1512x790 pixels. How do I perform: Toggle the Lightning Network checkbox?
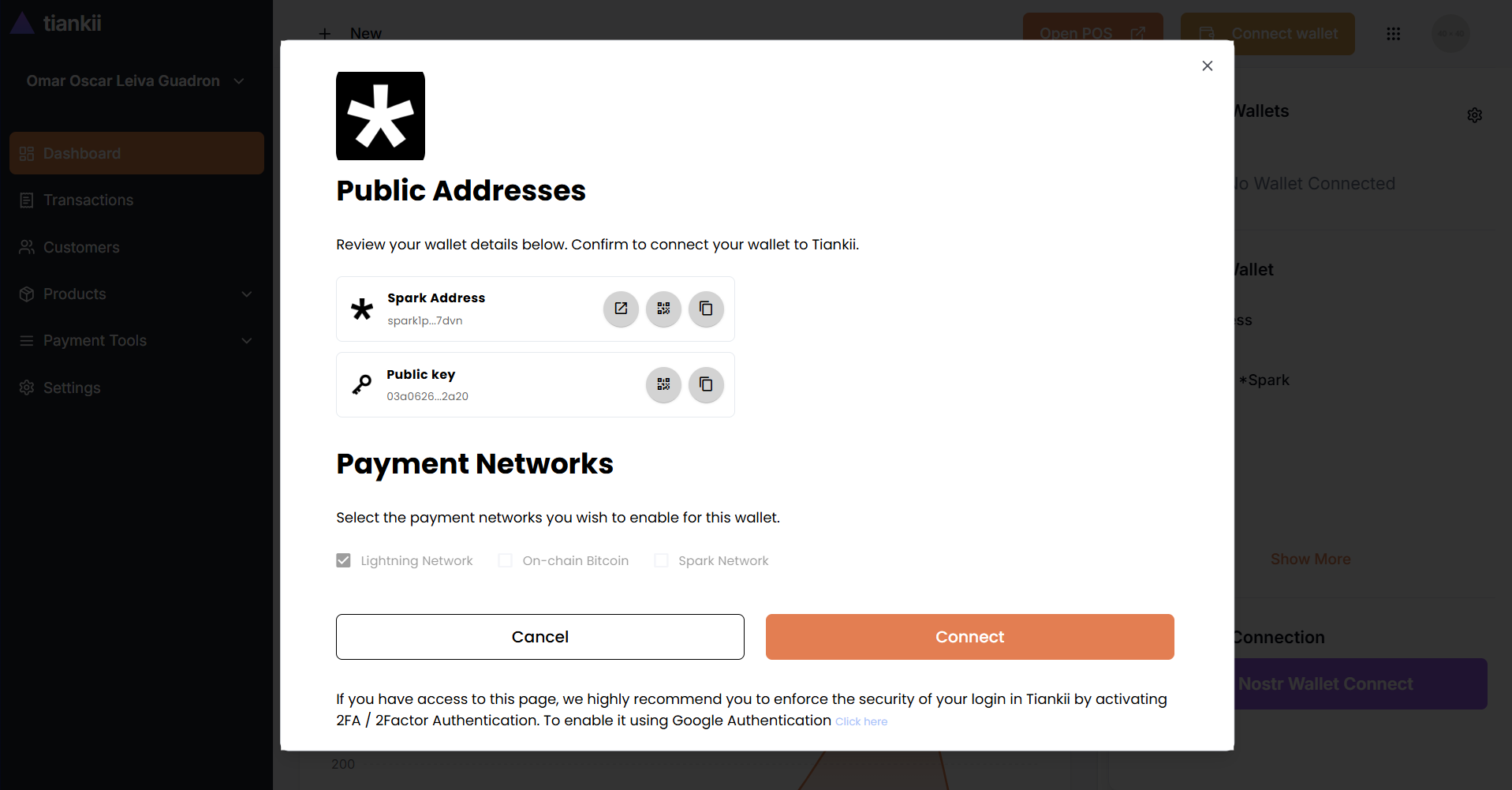click(x=343, y=560)
